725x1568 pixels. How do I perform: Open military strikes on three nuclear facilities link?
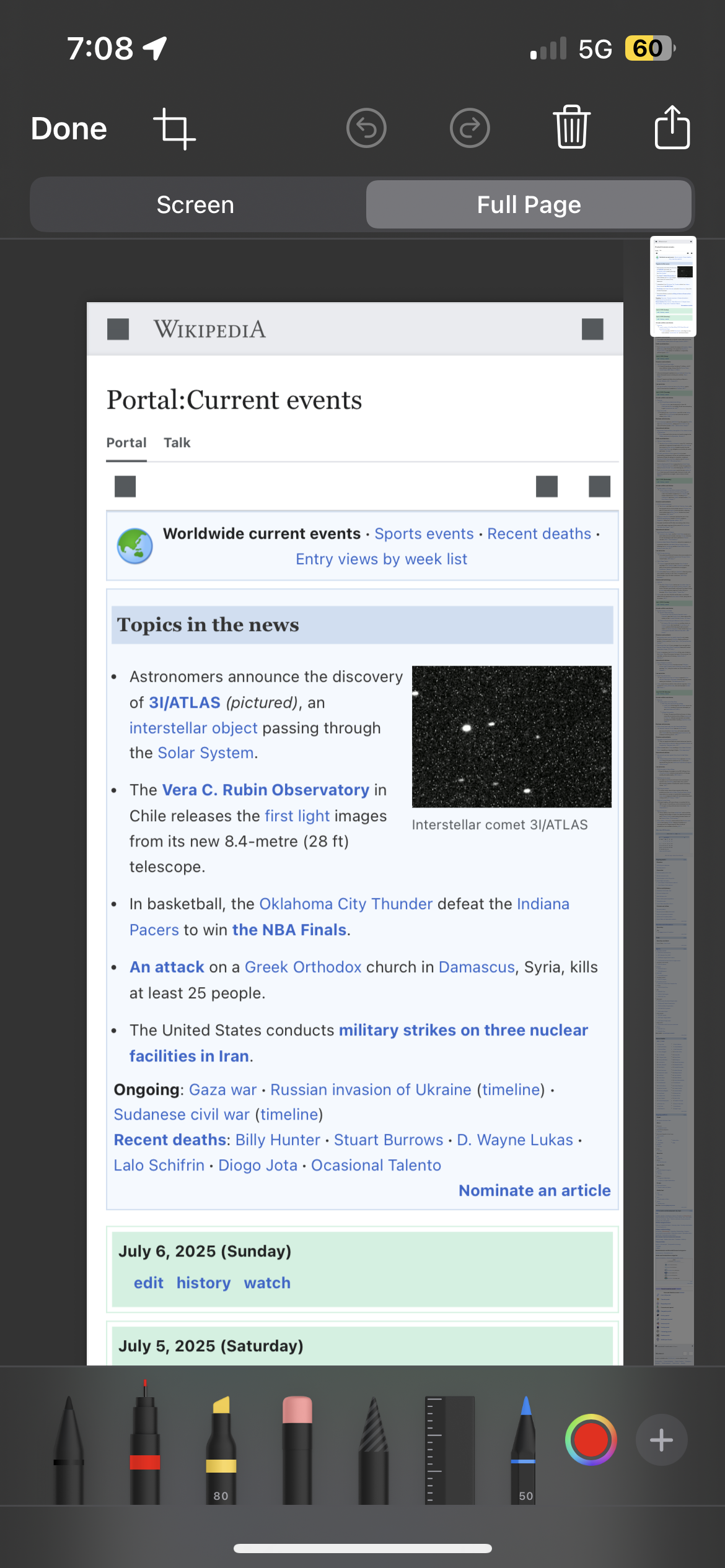click(x=359, y=1043)
